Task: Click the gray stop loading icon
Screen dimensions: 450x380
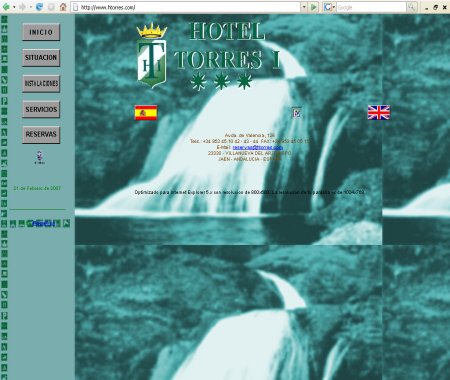Action: click(x=51, y=7)
